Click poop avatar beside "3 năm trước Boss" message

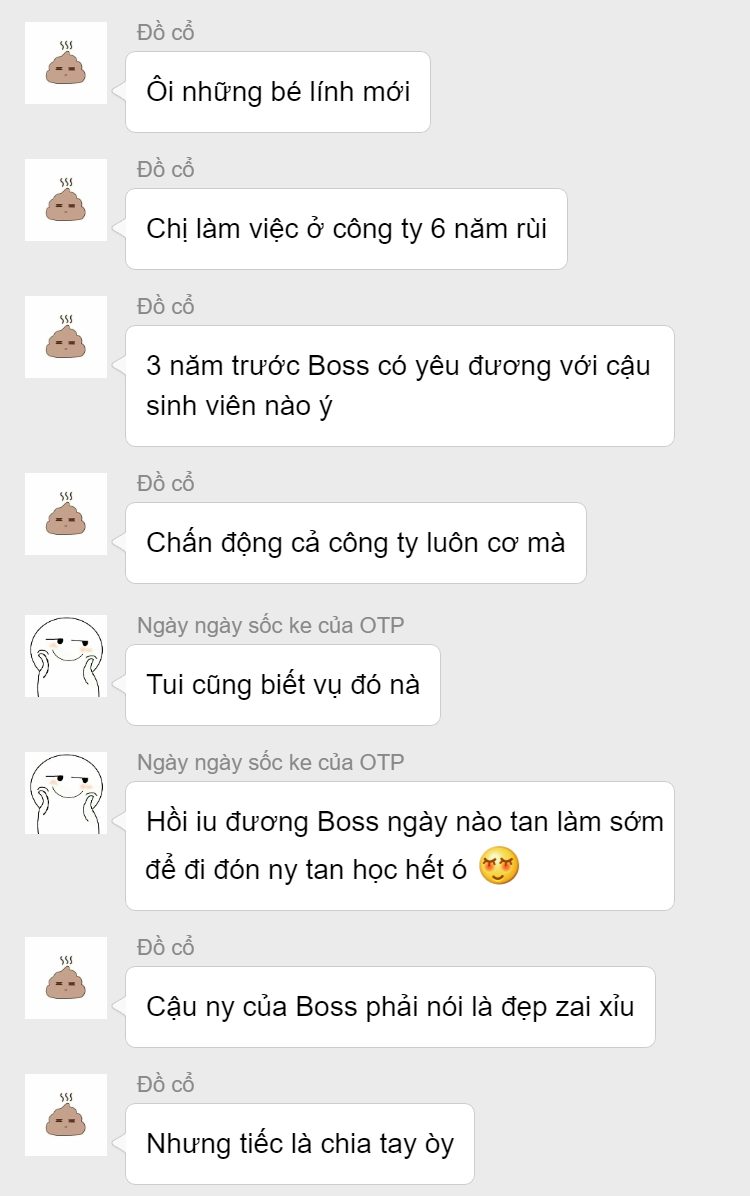[66, 337]
